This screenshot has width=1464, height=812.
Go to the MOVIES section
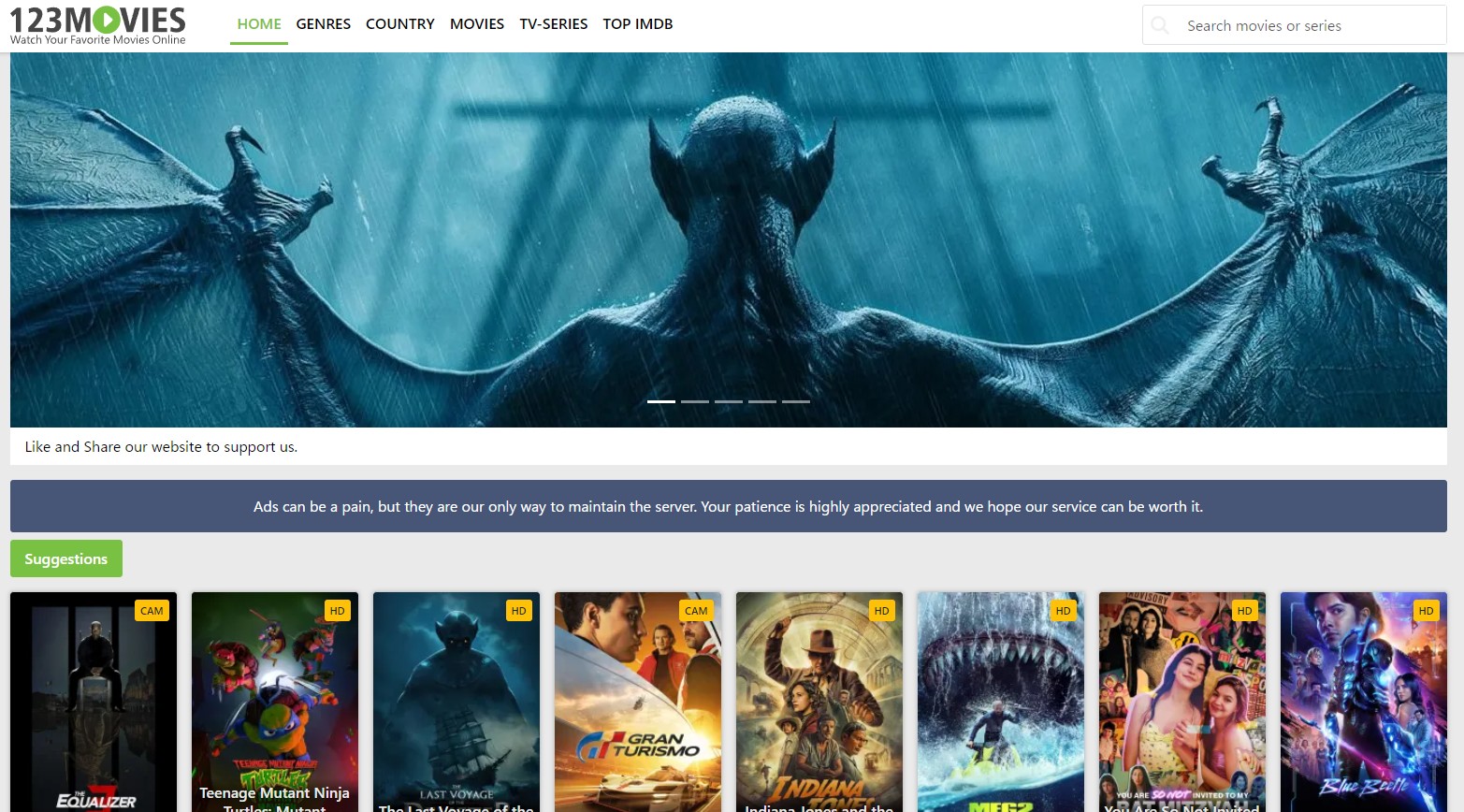click(477, 24)
